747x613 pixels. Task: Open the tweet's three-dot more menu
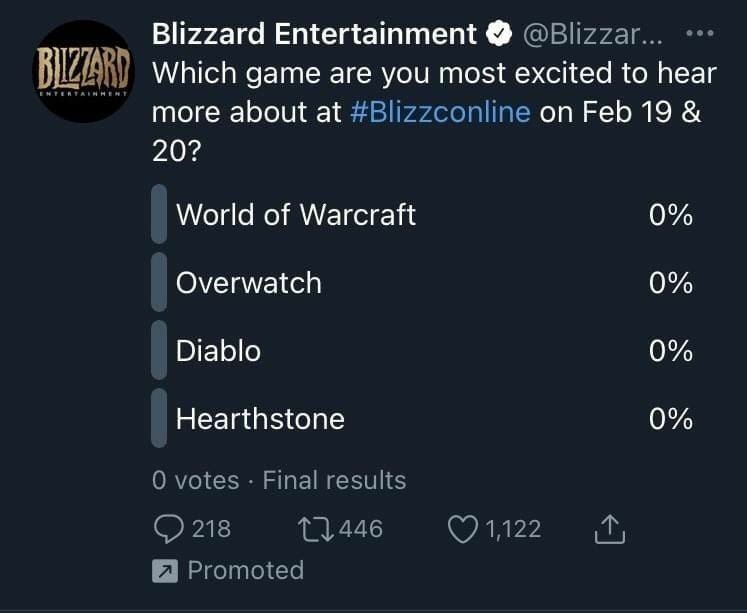tap(703, 33)
